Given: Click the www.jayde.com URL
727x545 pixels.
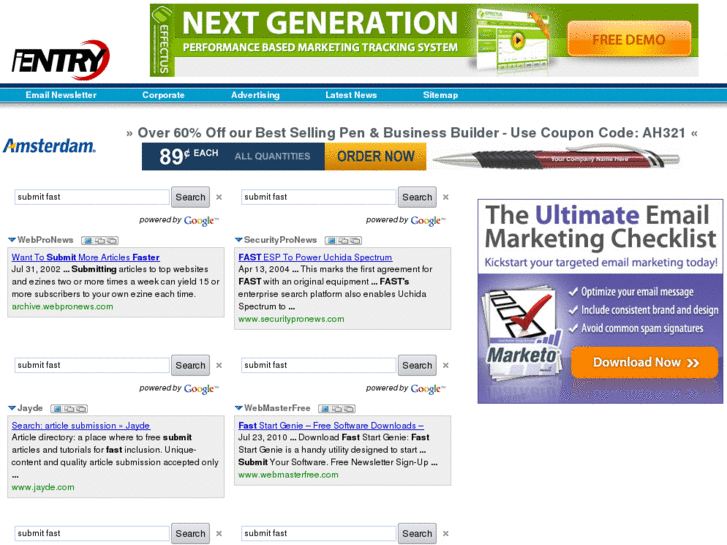Looking at the screenshot, I should click(43, 487).
